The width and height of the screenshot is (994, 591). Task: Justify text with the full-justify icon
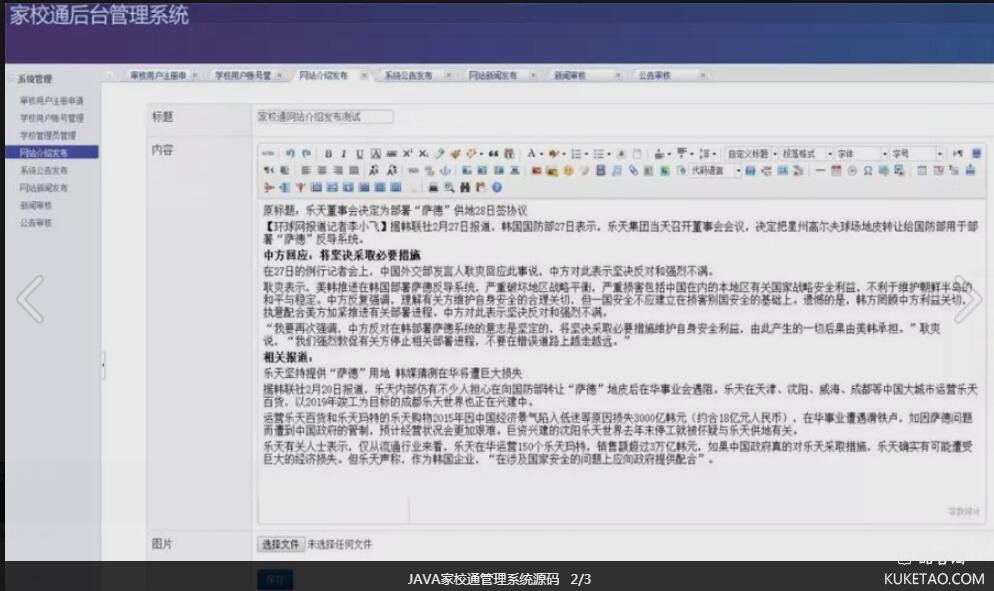pyautogui.click(x=354, y=171)
